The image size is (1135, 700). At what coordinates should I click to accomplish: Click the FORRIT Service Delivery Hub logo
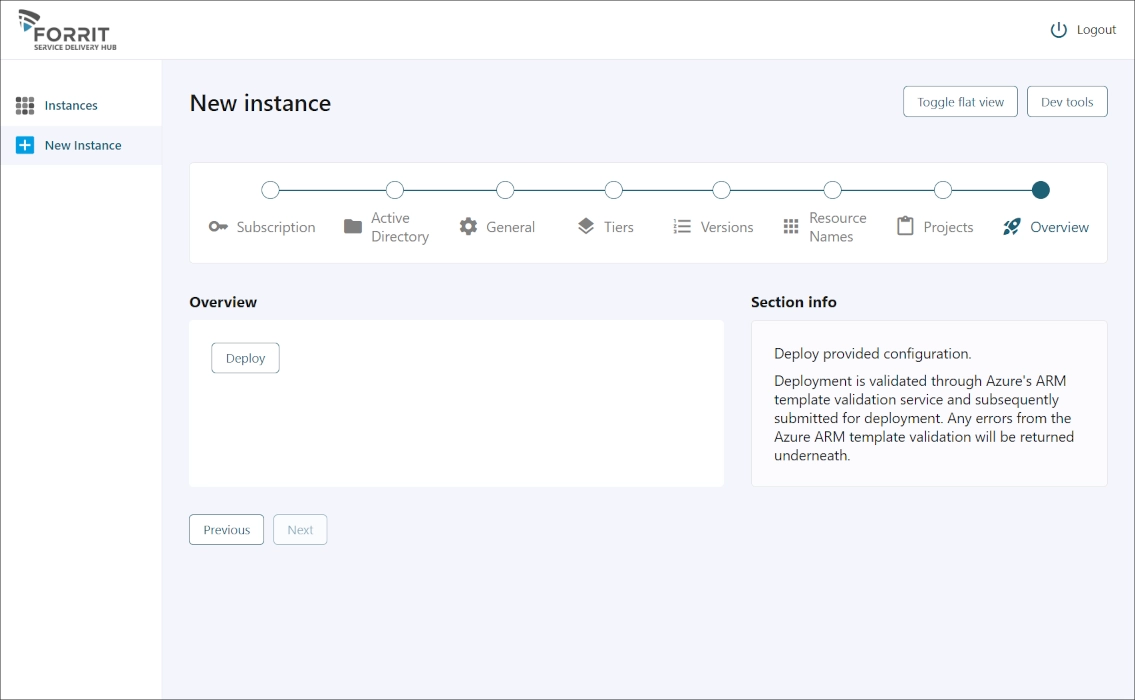click(x=66, y=31)
